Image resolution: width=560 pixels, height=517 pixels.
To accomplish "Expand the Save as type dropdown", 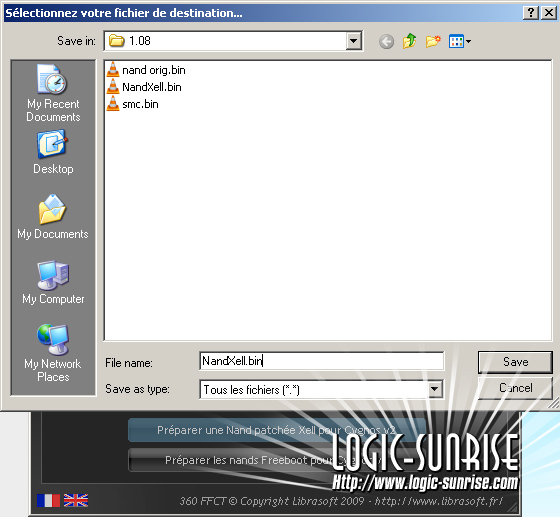I will pyautogui.click(x=434, y=389).
